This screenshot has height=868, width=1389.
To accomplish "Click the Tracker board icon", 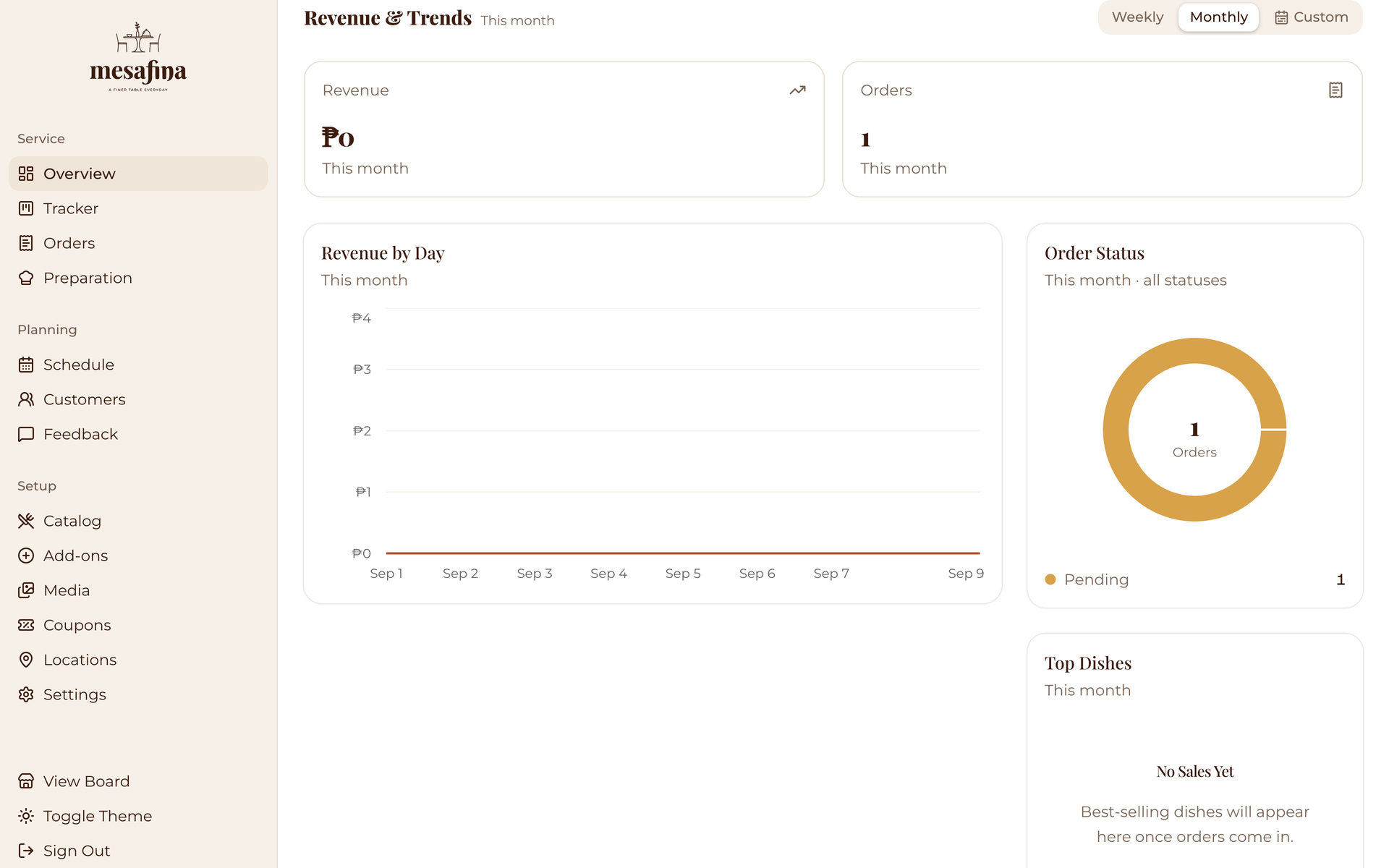I will tap(26, 208).
